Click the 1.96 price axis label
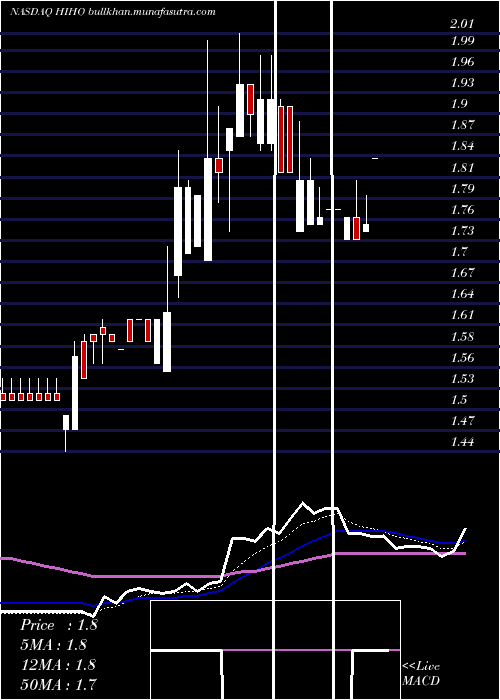The width and height of the screenshot is (500, 700). pyautogui.click(x=462, y=62)
